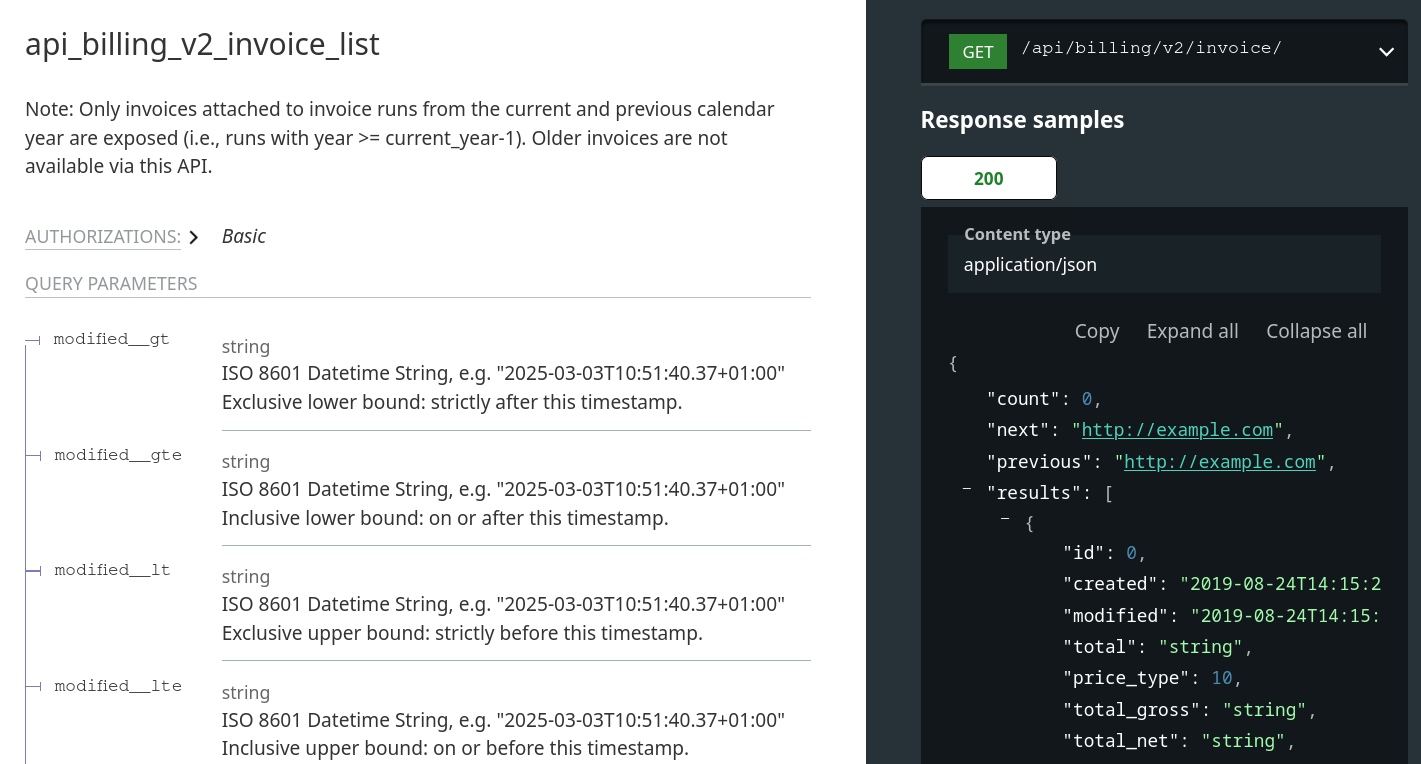This screenshot has height=764, width=1421.
Task: Select the 200 response tab
Action: [x=988, y=179]
